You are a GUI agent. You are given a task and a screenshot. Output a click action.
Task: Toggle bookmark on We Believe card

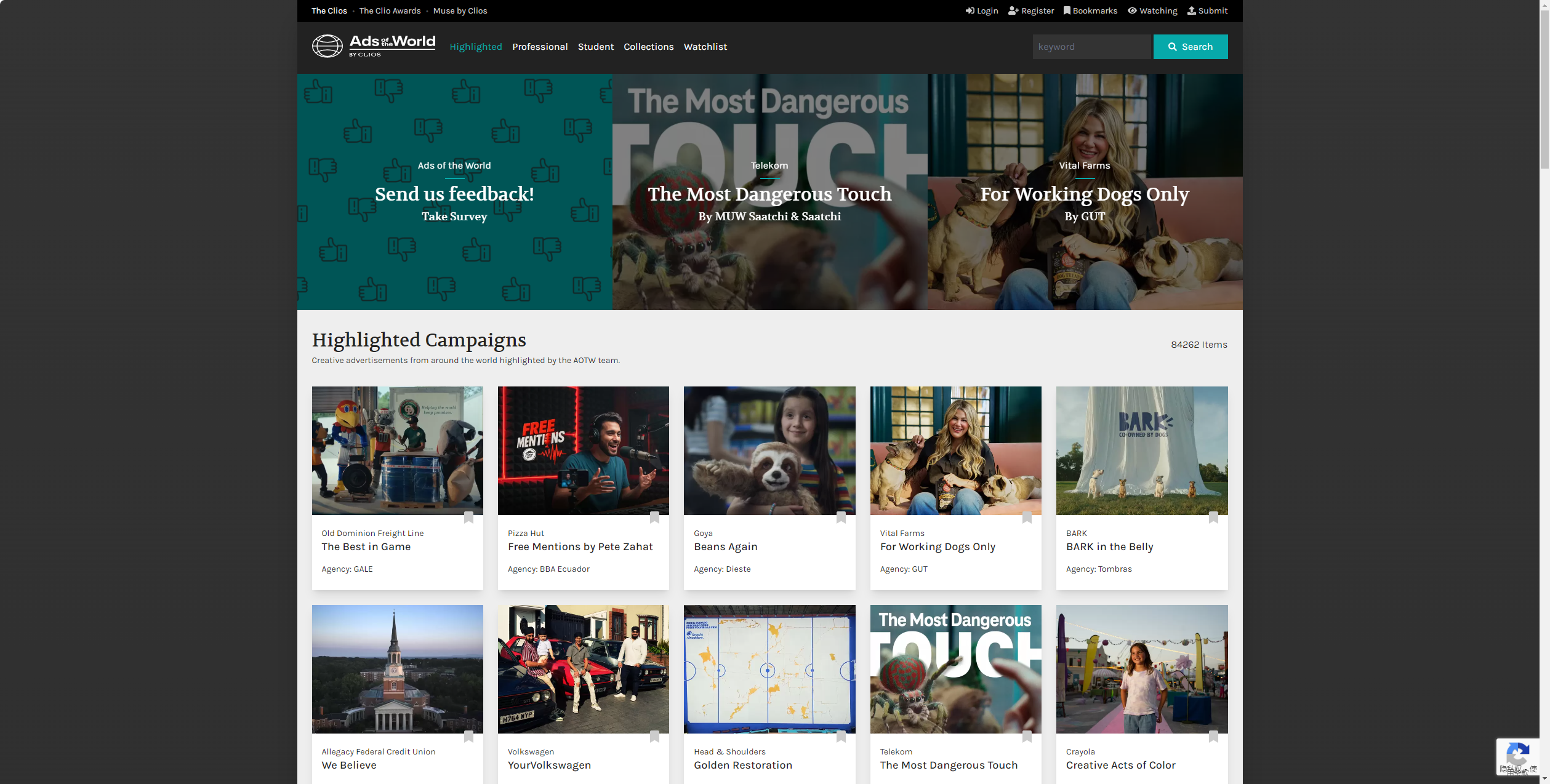pos(468,736)
